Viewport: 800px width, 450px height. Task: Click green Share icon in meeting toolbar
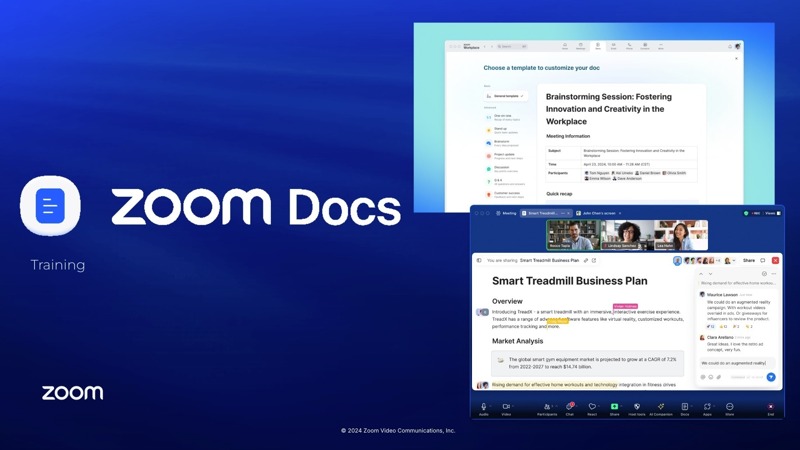[614, 407]
